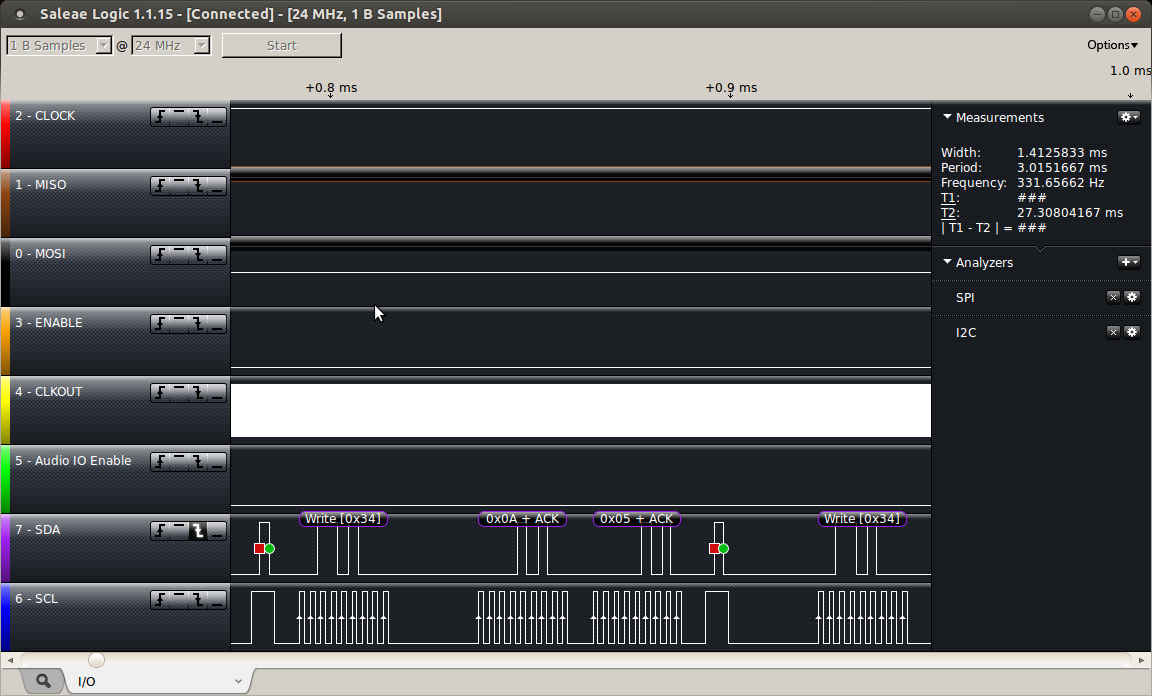Set falling edge trigger on MISO channel
Screen dimensions: 1152x696
(199, 186)
